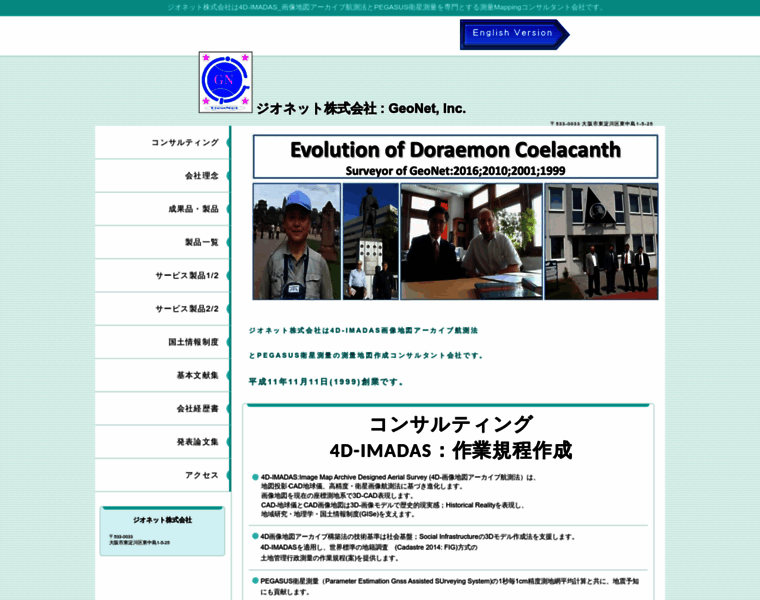Go to サービス製品1/2 page
Image resolution: width=760 pixels, height=600 pixels.
click(x=162, y=275)
